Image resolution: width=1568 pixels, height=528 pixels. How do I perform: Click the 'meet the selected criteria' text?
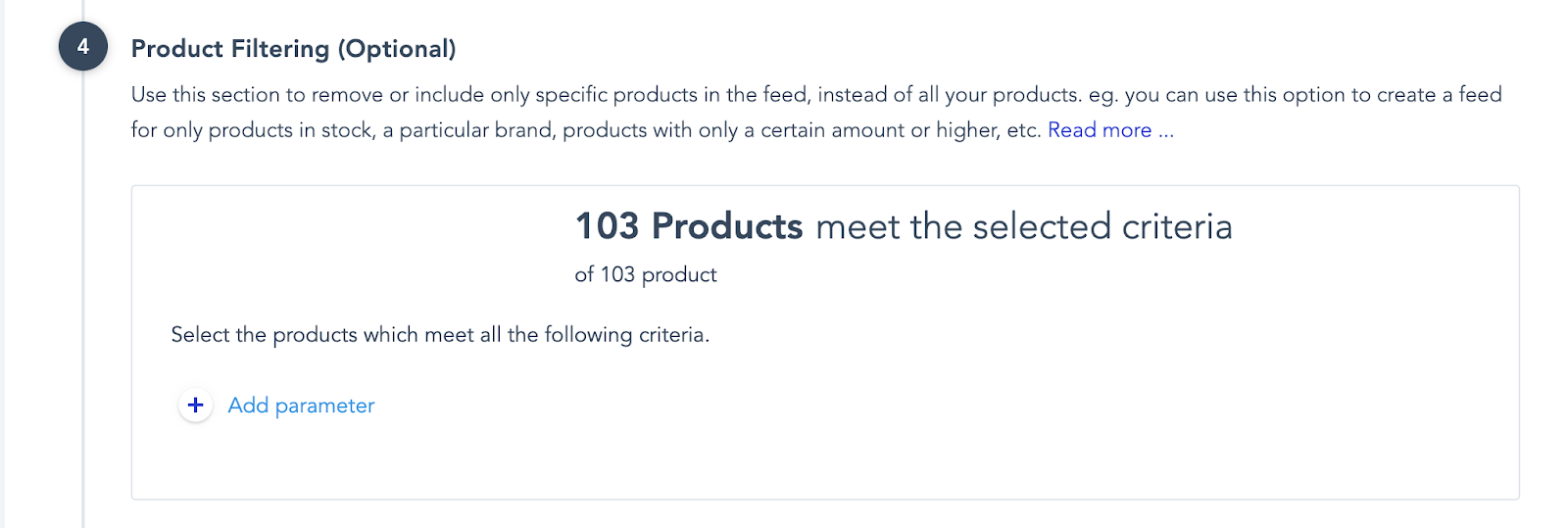[x=1023, y=227]
